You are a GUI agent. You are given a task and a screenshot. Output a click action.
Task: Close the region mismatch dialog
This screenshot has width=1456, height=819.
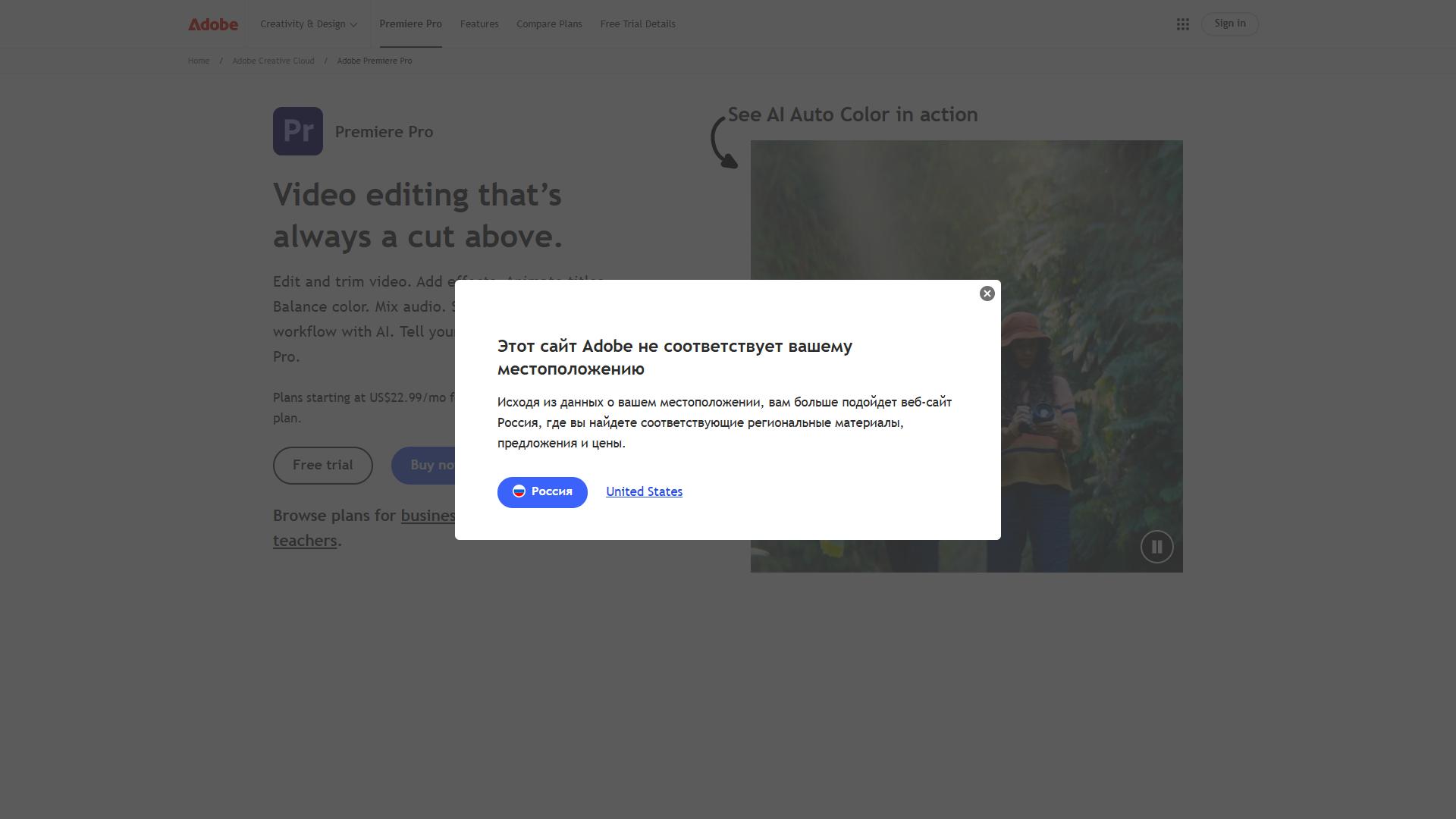pos(987,293)
